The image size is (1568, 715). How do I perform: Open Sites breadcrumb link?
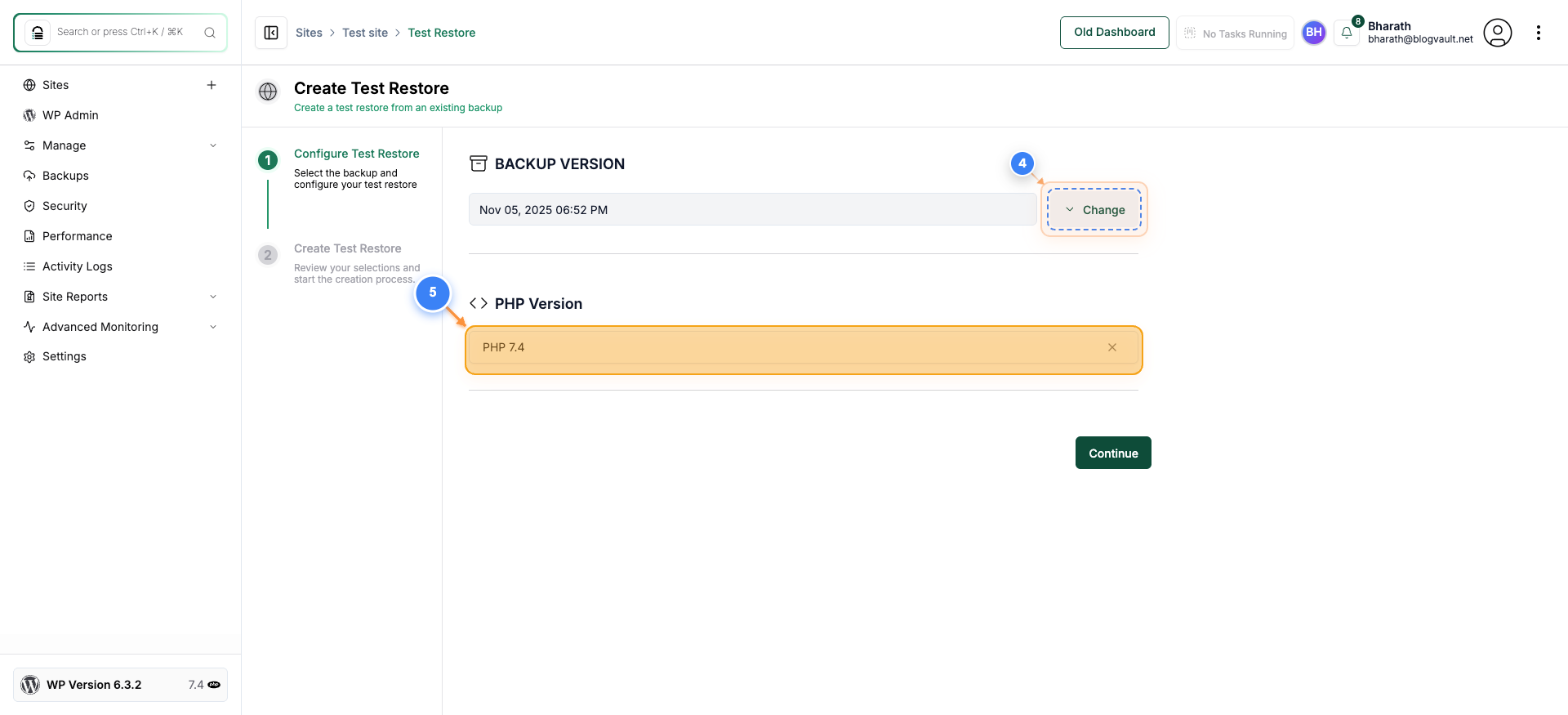click(x=309, y=33)
